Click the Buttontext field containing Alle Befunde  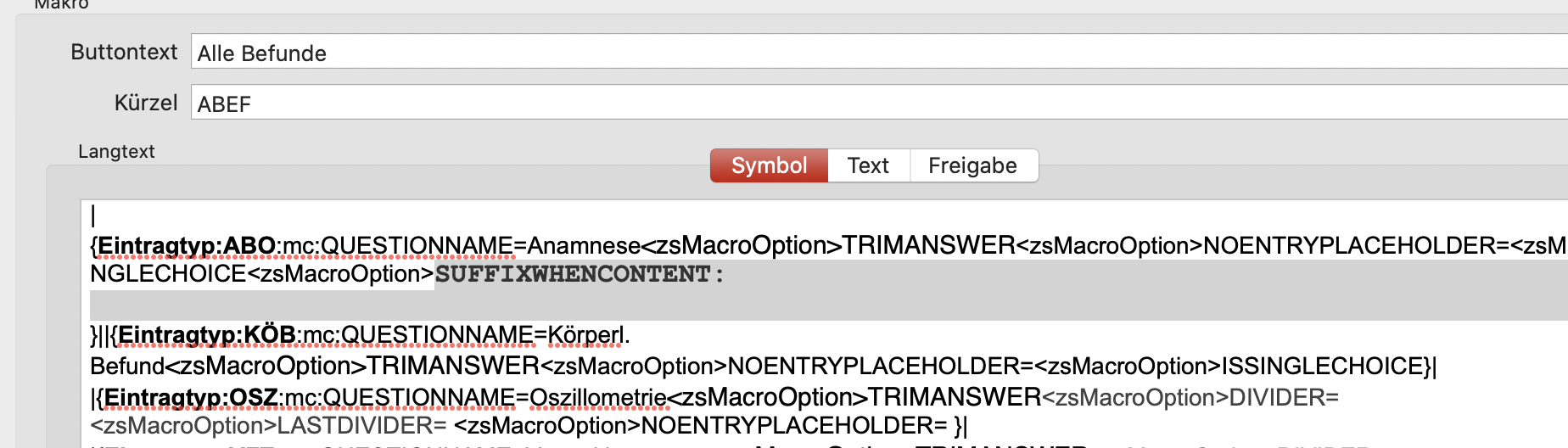879,52
